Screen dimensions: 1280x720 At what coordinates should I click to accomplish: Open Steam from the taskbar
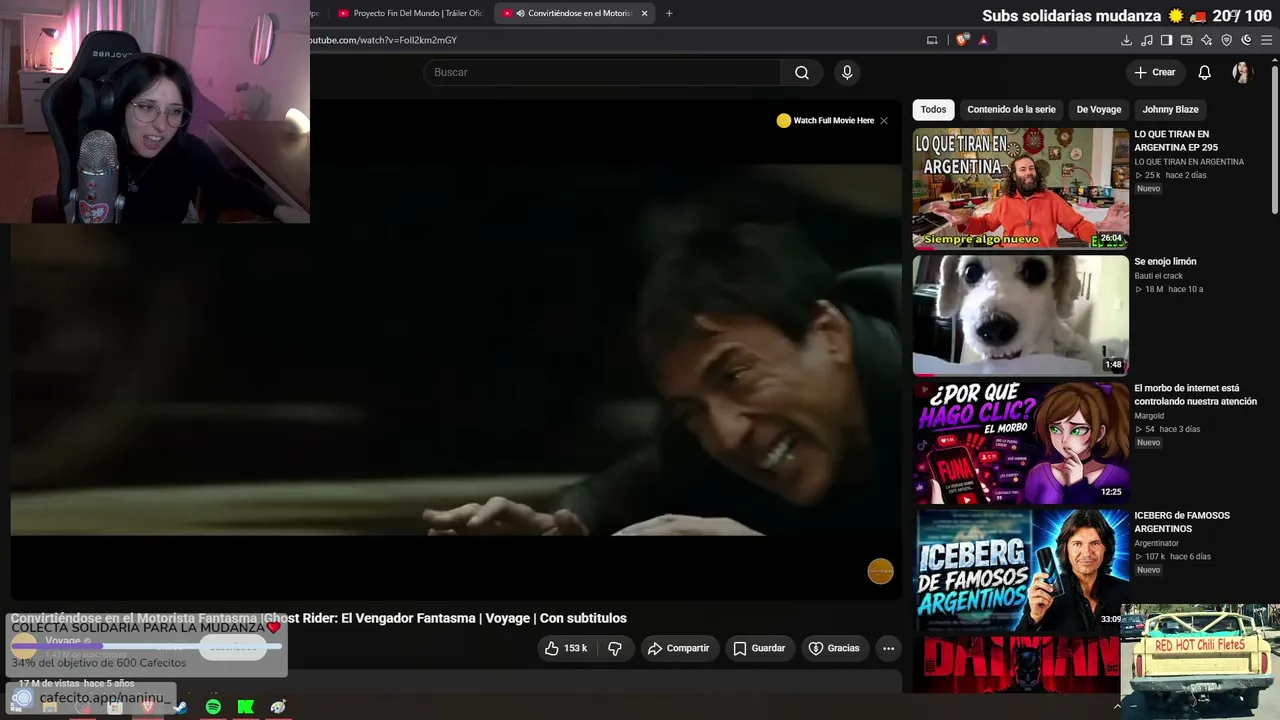coord(180,707)
